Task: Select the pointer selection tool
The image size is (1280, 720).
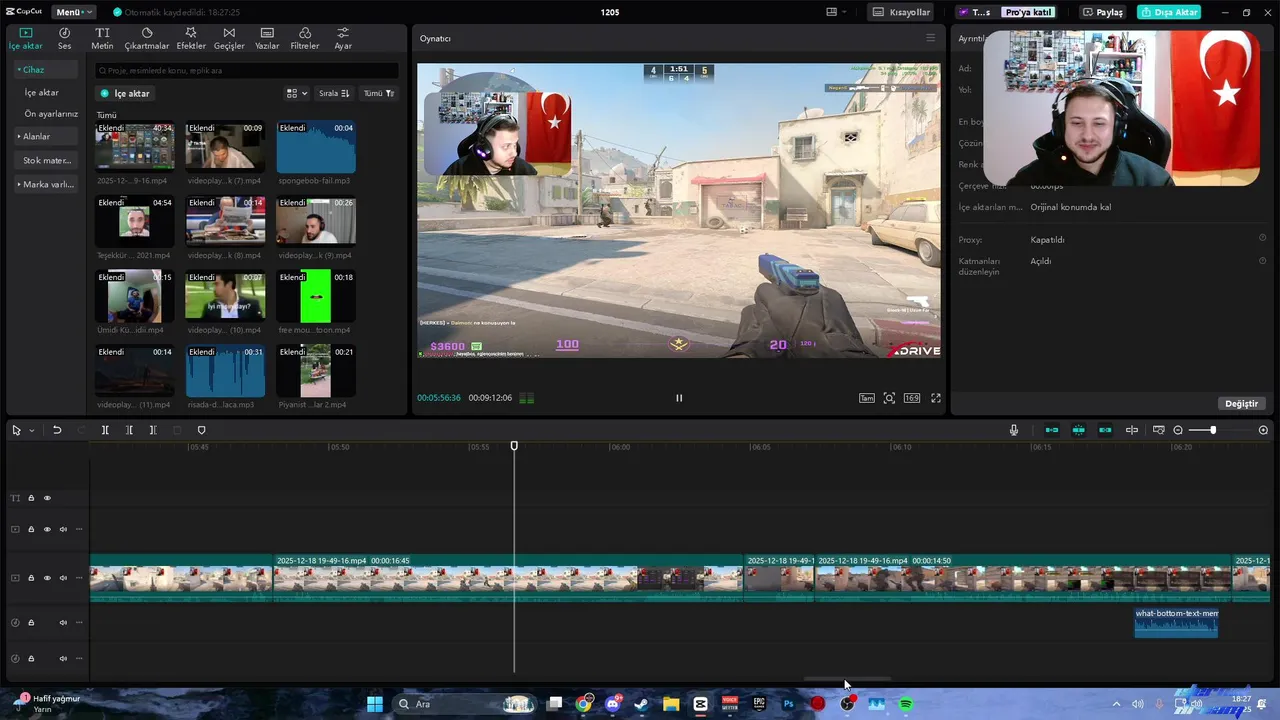Action: pyautogui.click(x=16, y=430)
